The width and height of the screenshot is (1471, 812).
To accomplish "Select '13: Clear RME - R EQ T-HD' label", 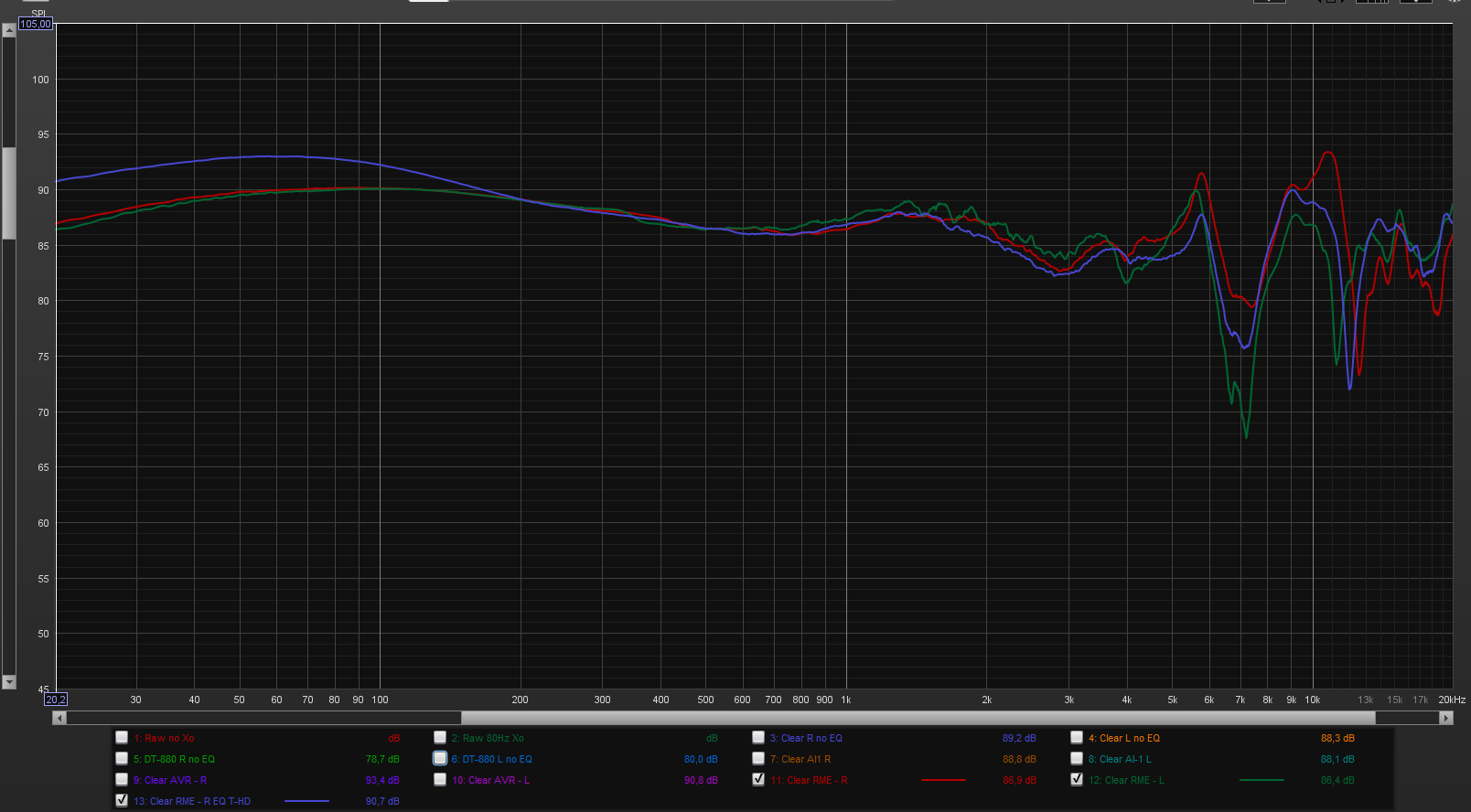I will [192, 801].
